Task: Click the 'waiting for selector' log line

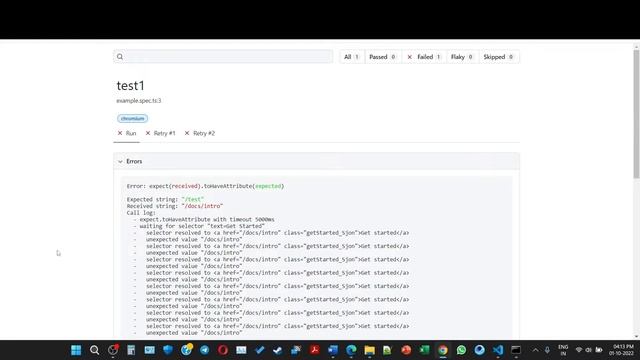Action: (202, 226)
